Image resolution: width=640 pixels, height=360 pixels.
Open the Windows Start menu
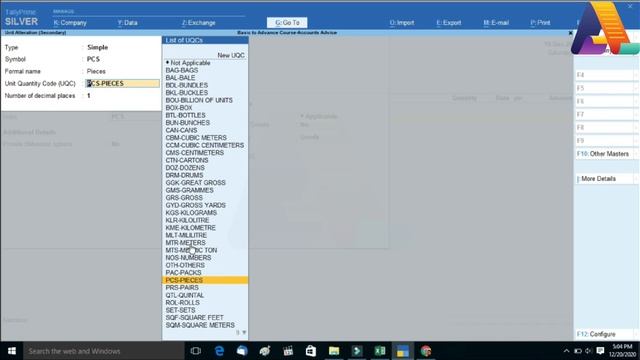pos(11,351)
